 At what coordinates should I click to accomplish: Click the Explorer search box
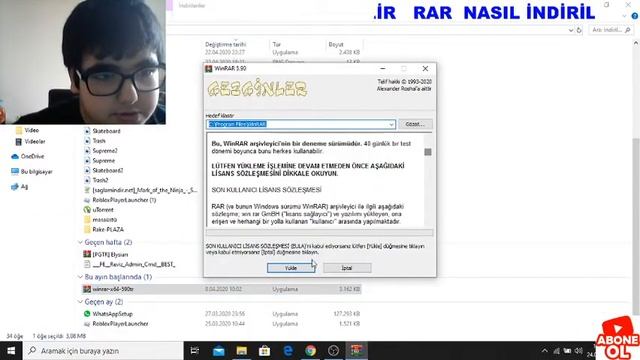tap(611, 30)
